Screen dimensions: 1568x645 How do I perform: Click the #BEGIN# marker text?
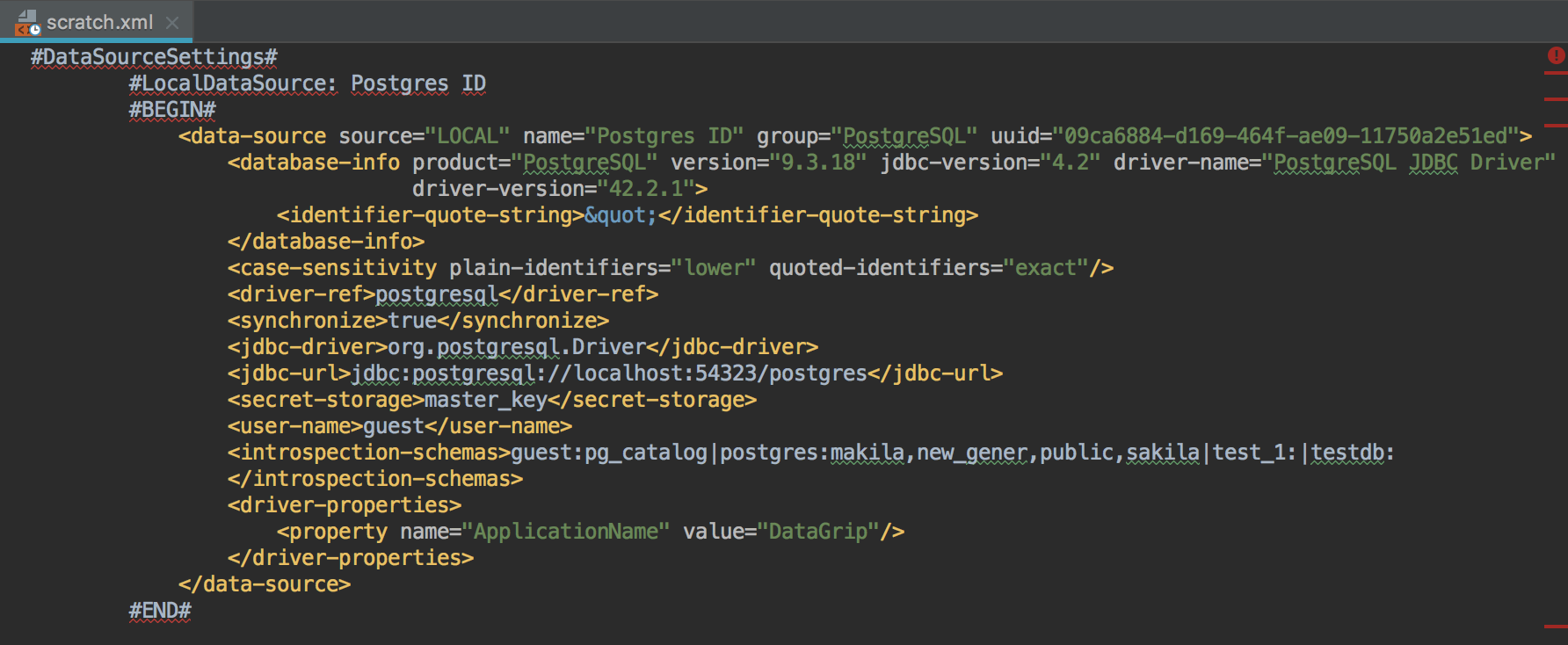(172, 110)
